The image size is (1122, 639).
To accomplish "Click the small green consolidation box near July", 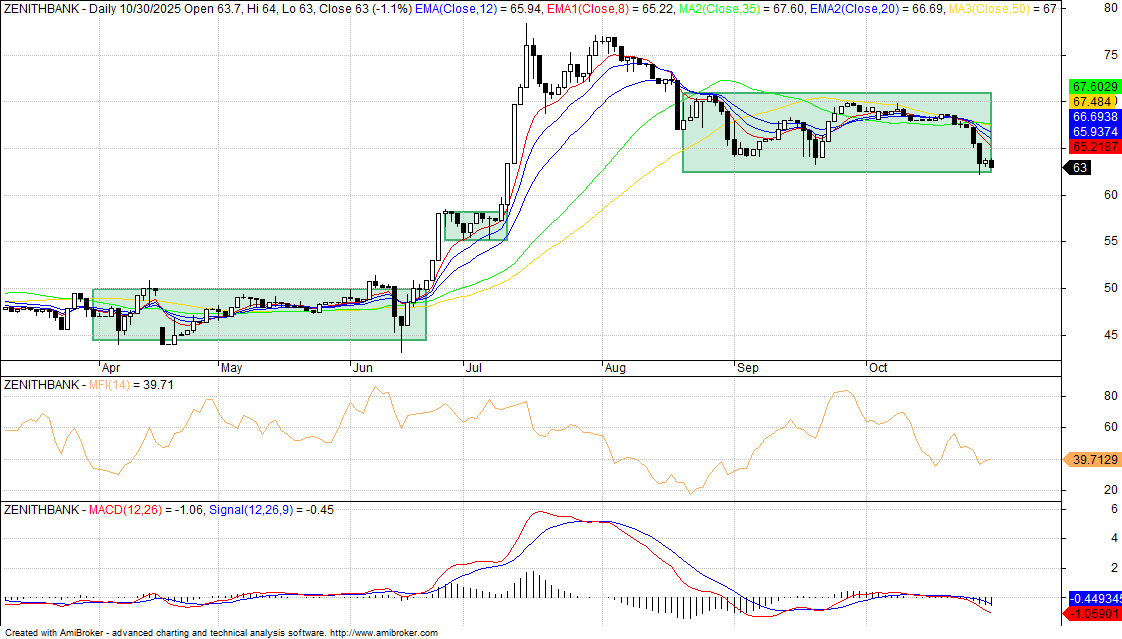I will pos(476,227).
